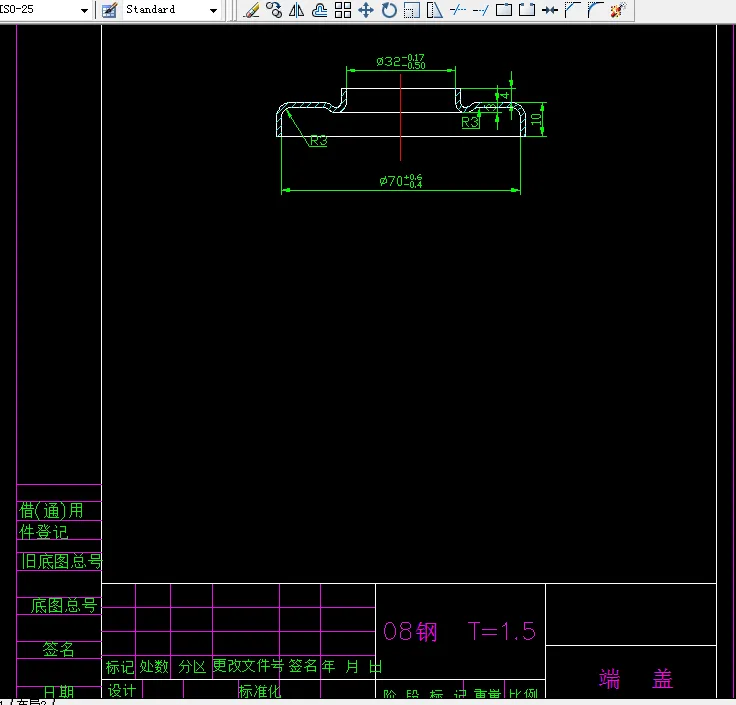Select the red vertical centerline
Image resolution: width=736 pixels, height=705 pixels.
click(x=400, y=117)
